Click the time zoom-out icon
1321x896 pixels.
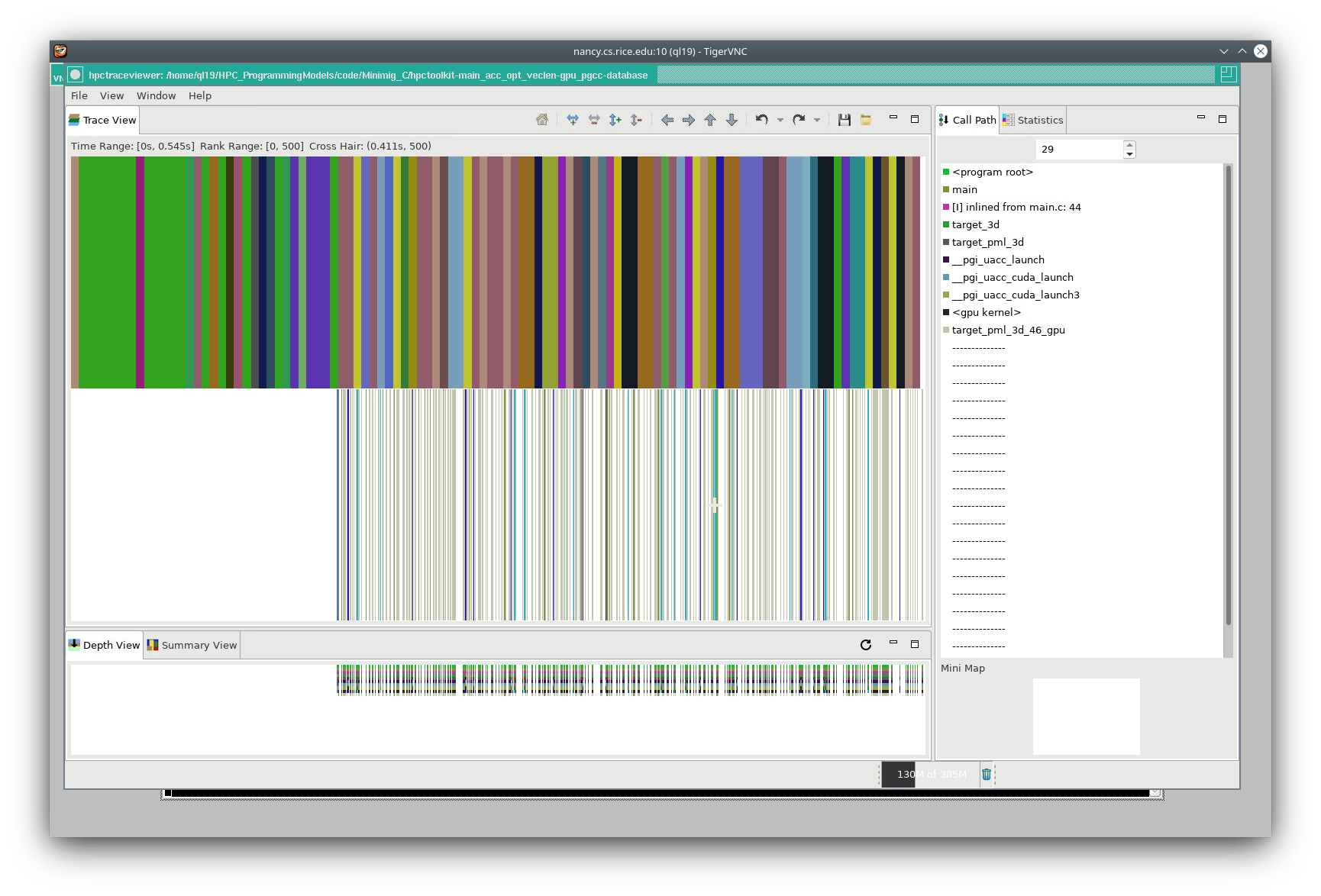click(594, 120)
